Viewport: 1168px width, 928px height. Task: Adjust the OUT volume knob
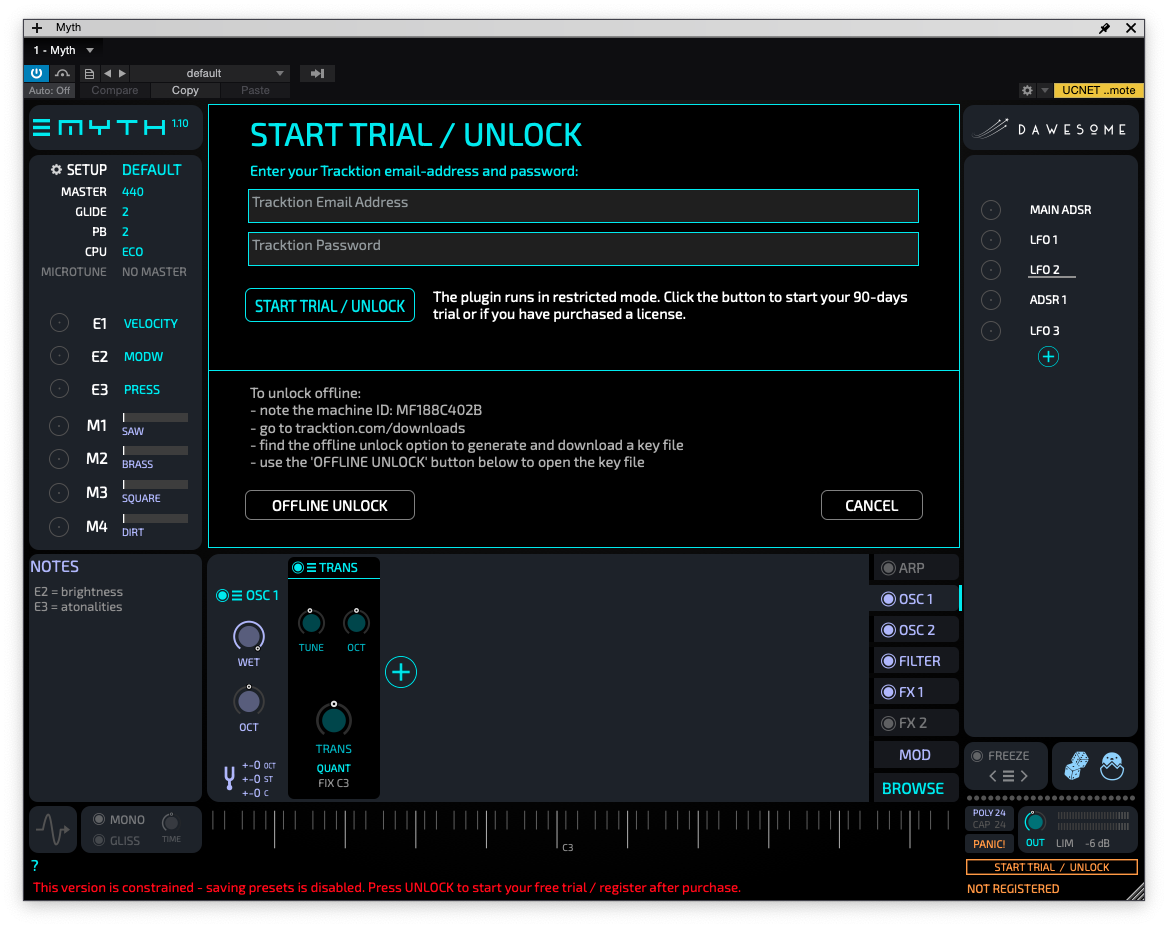tap(1035, 821)
